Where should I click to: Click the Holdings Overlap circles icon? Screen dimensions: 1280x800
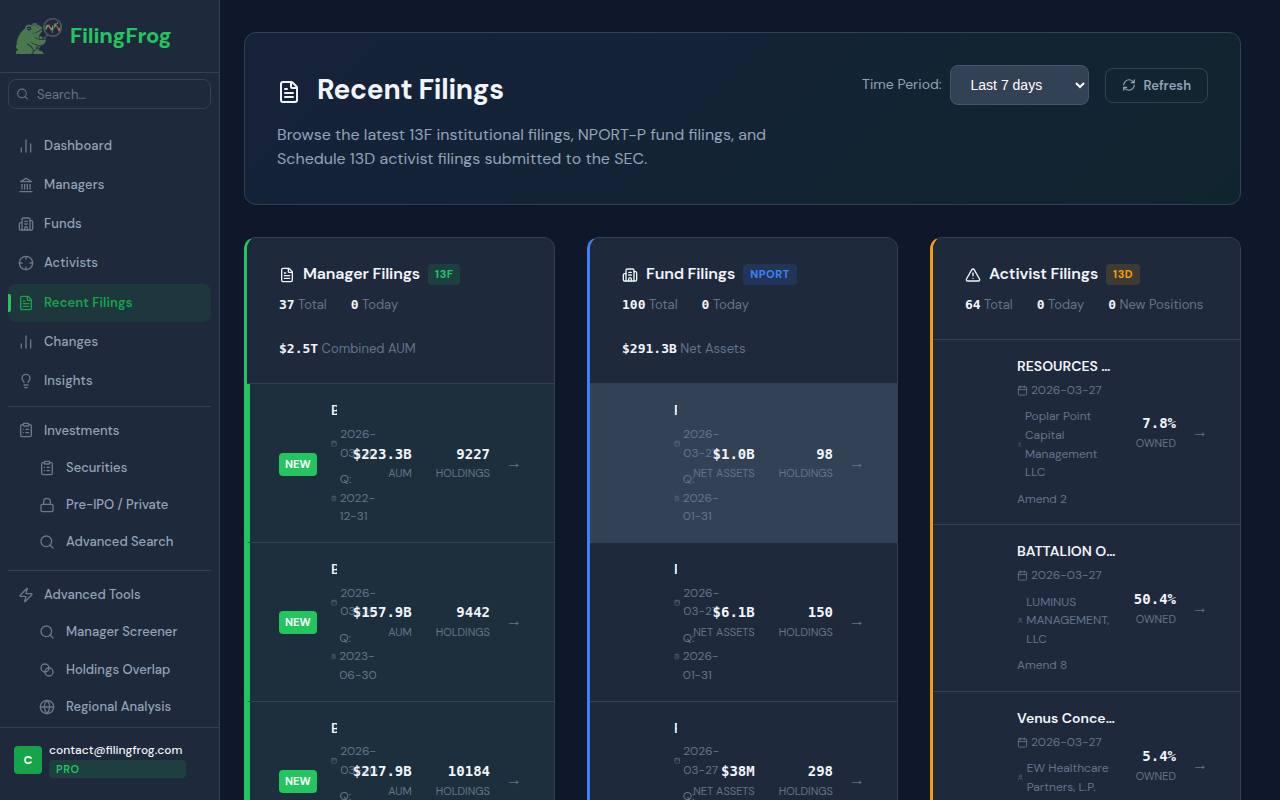(47, 670)
